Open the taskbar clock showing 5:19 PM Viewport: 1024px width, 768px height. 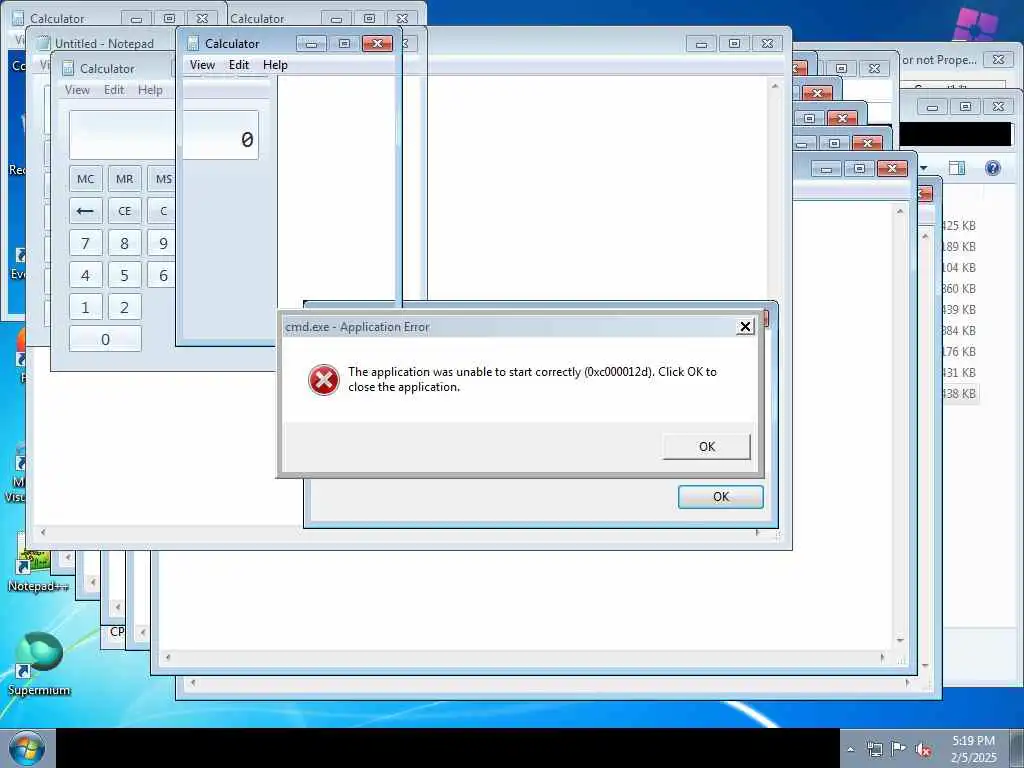973,749
